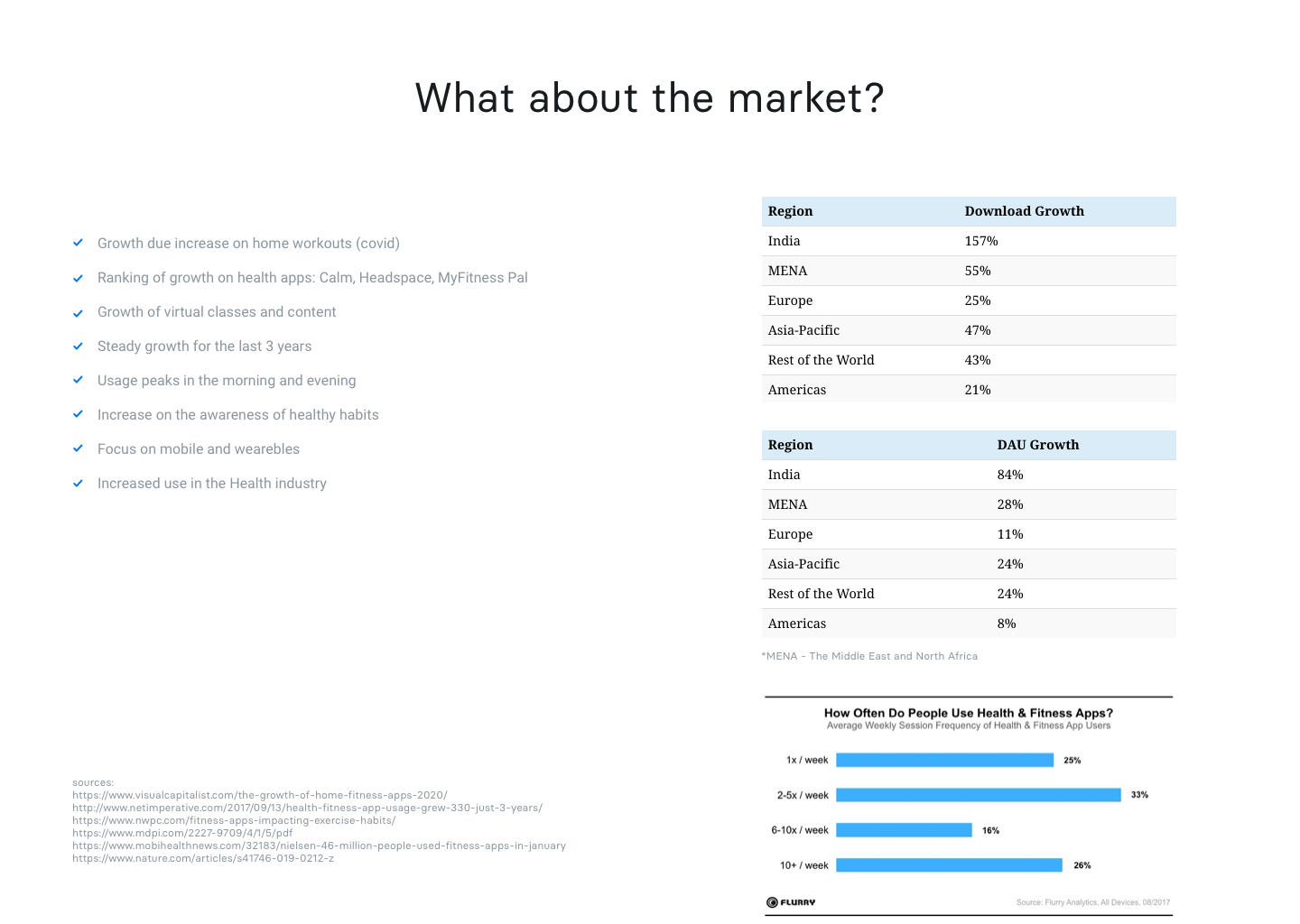This screenshot has height=924, width=1300.
Task: Select the 6-10x / week chart bar
Action: [904, 830]
